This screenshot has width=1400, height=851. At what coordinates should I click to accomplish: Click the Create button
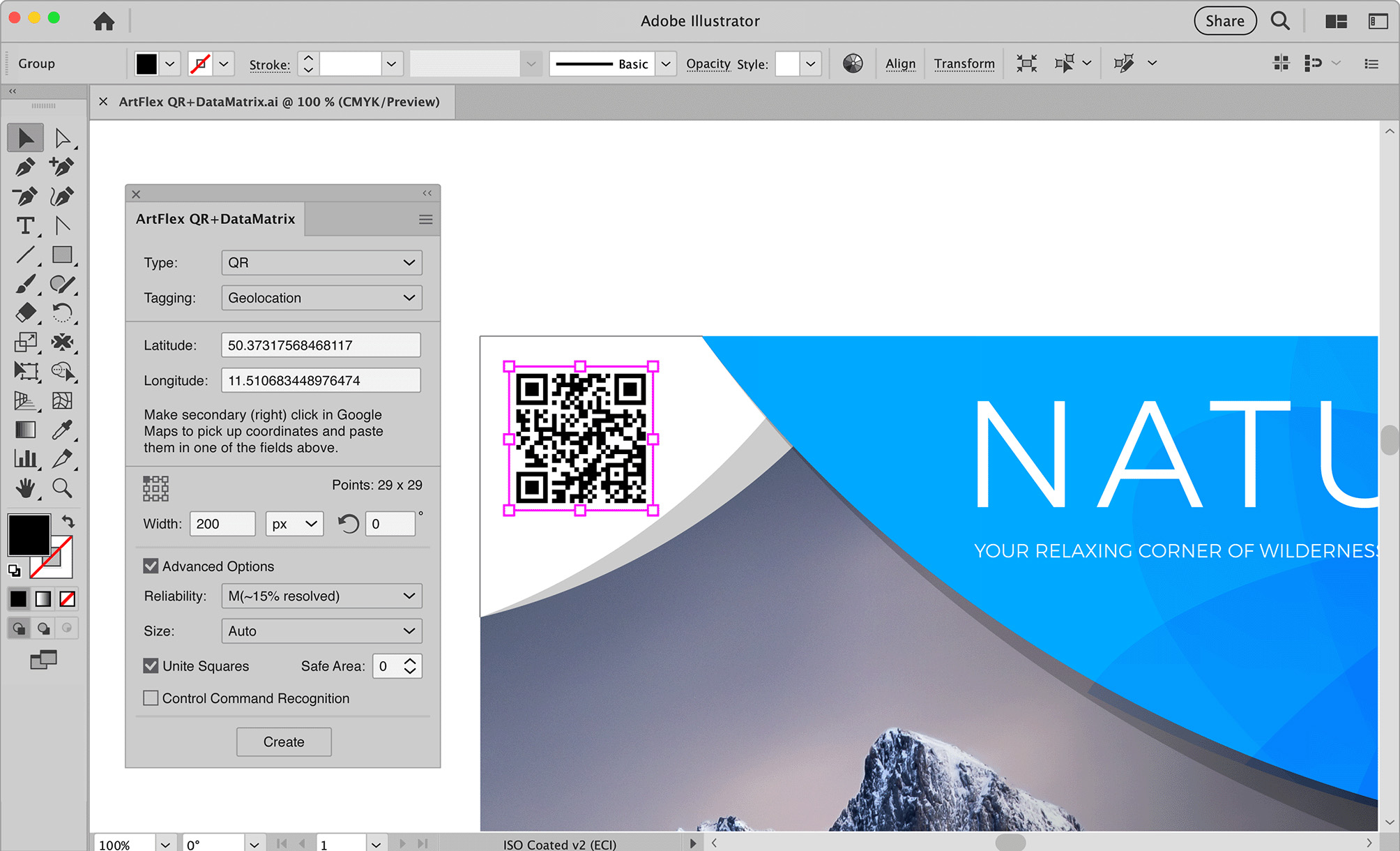[284, 741]
